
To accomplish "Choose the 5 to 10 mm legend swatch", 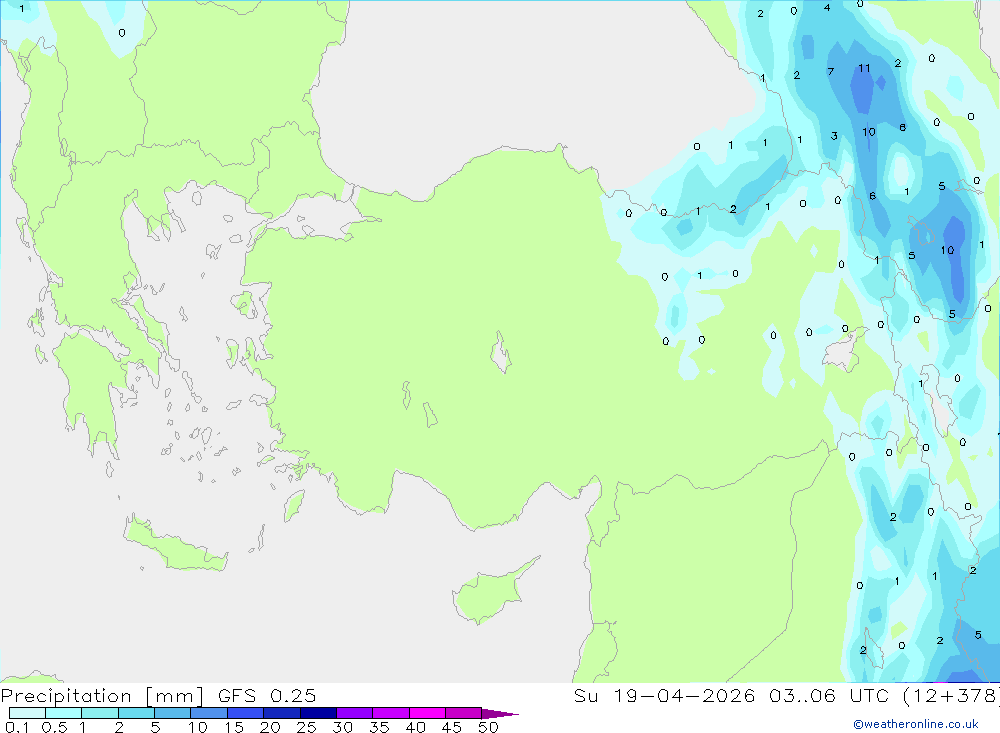I will point(172,713).
